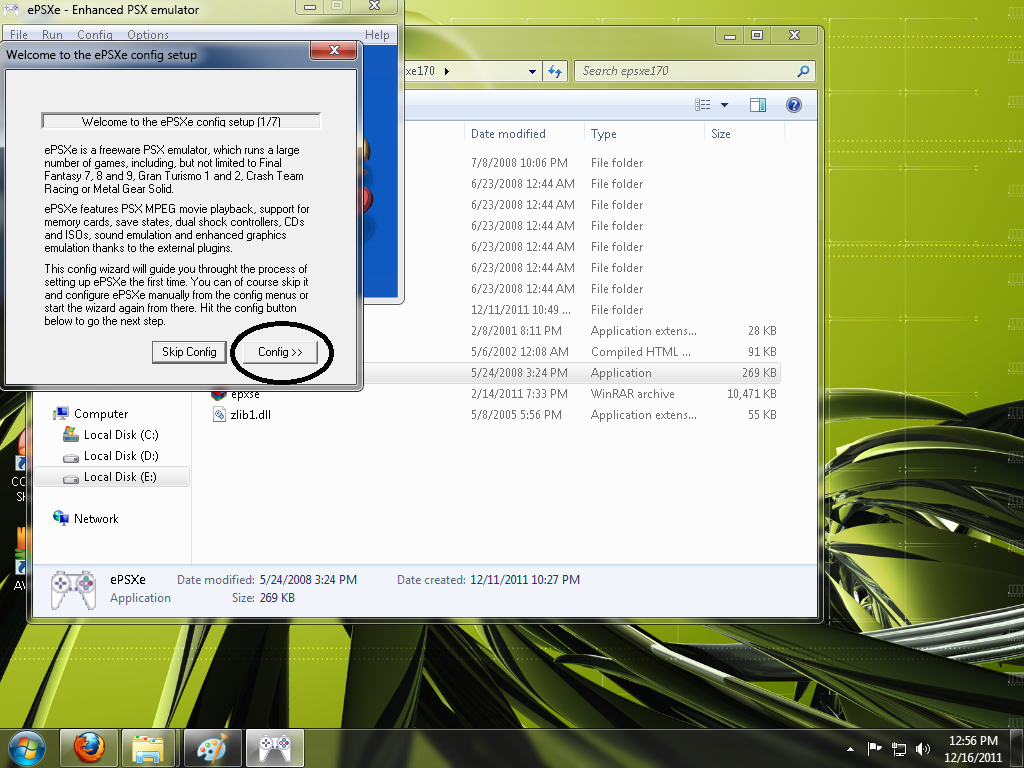Maximize the Explorer window

click(757, 35)
